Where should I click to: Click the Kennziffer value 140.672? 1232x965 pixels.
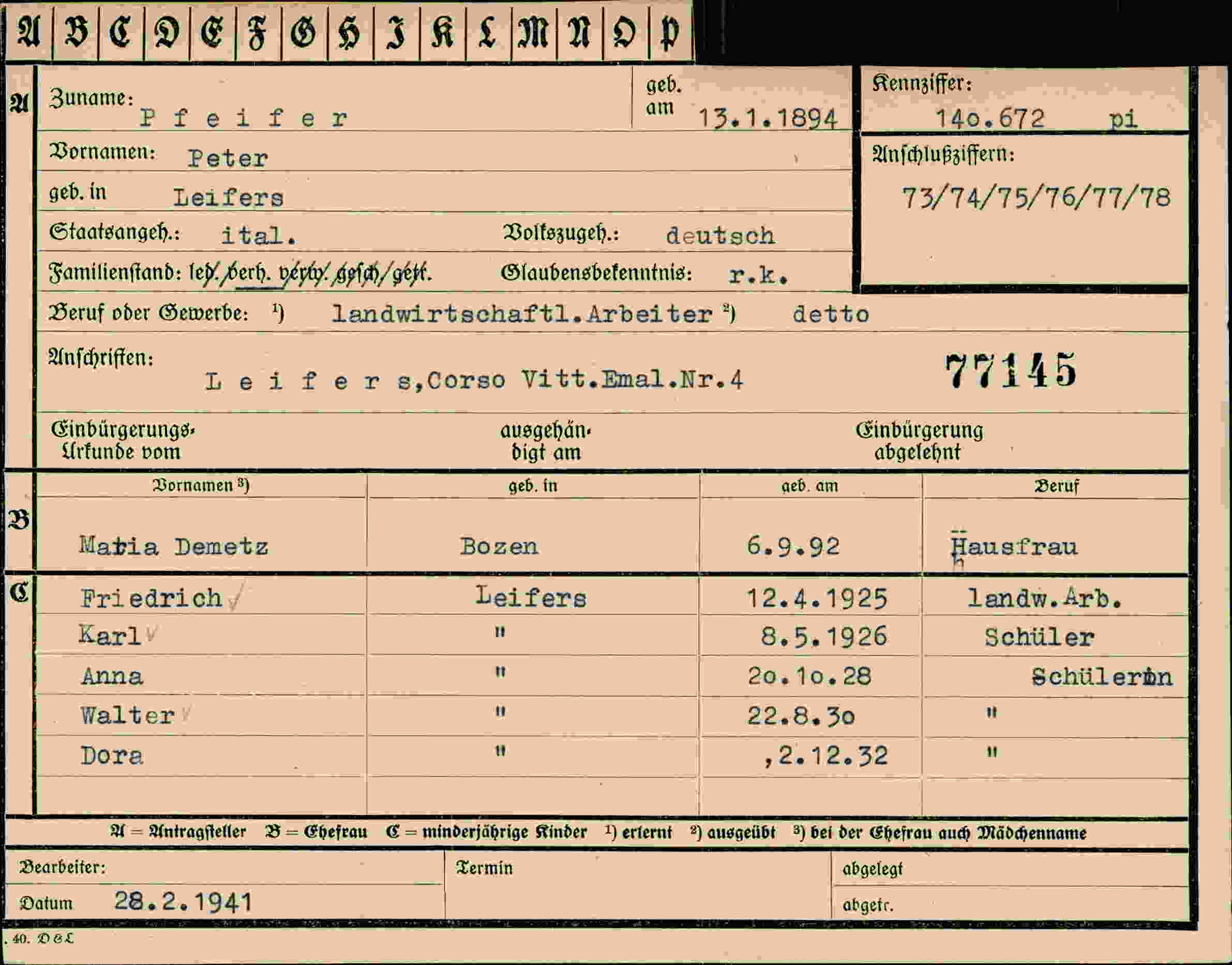[990, 118]
